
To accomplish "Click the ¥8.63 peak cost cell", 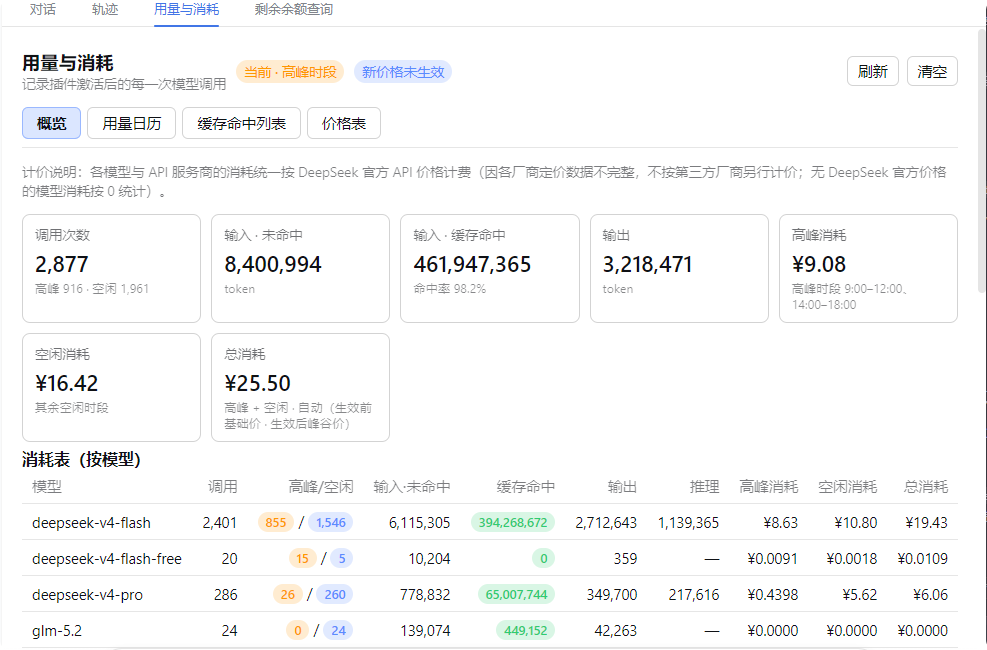I will point(780,523).
